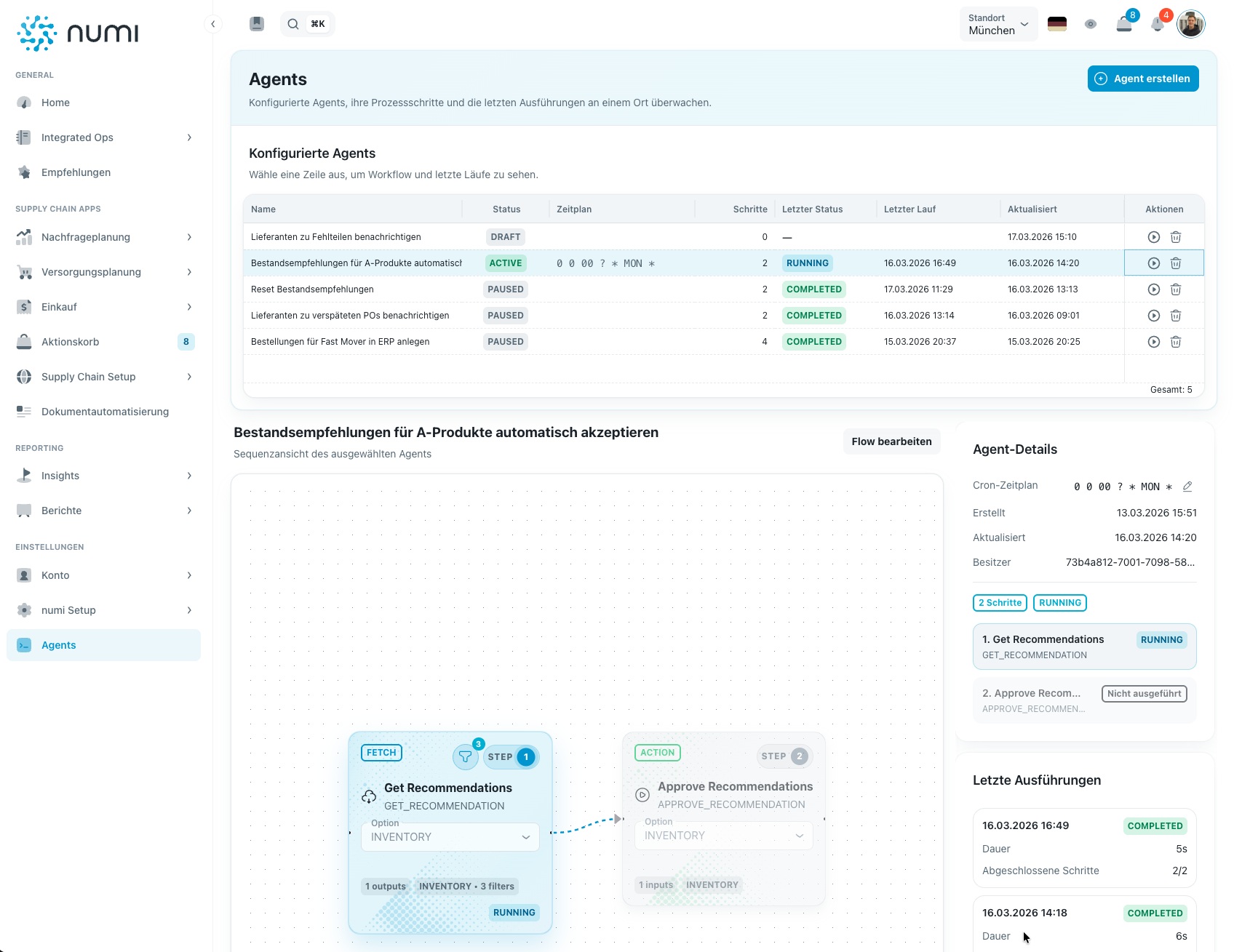Click the 'Flow bearbeiten' button
The height and width of the screenshot is (952, 1234).
(891, 441)
